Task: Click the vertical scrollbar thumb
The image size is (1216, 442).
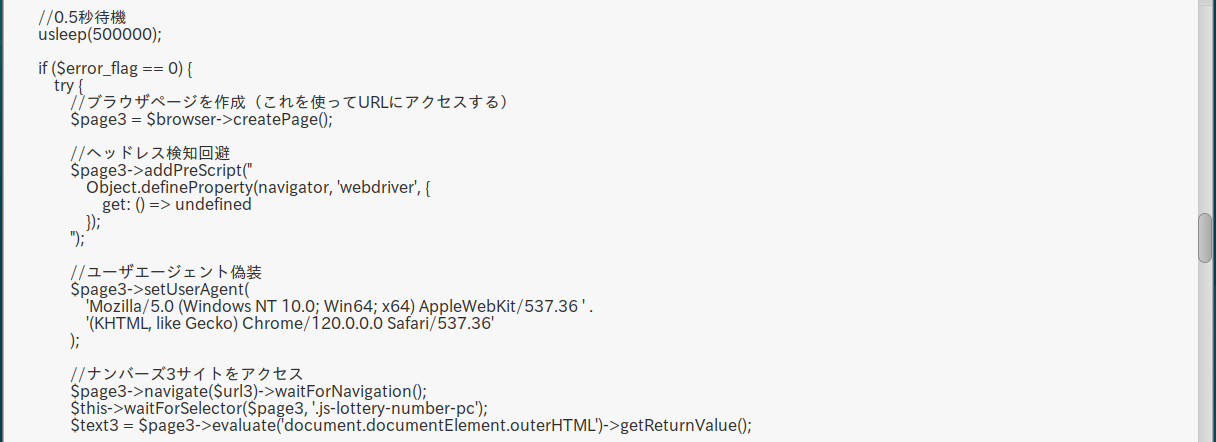Action: click(1205, 237)
